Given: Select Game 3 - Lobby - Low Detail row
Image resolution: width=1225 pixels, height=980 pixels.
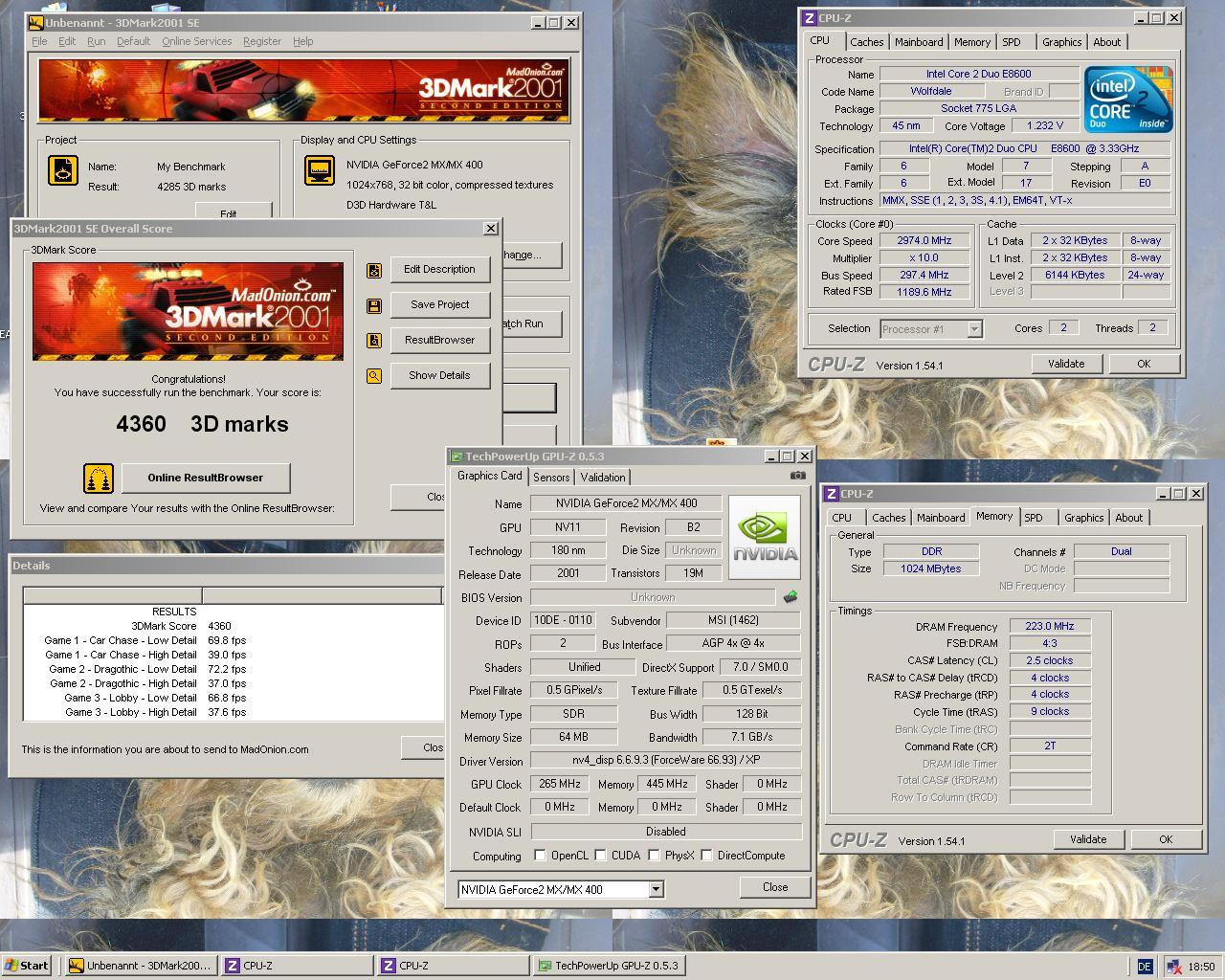Looking at the screenshot, I should tap(234, 698).
